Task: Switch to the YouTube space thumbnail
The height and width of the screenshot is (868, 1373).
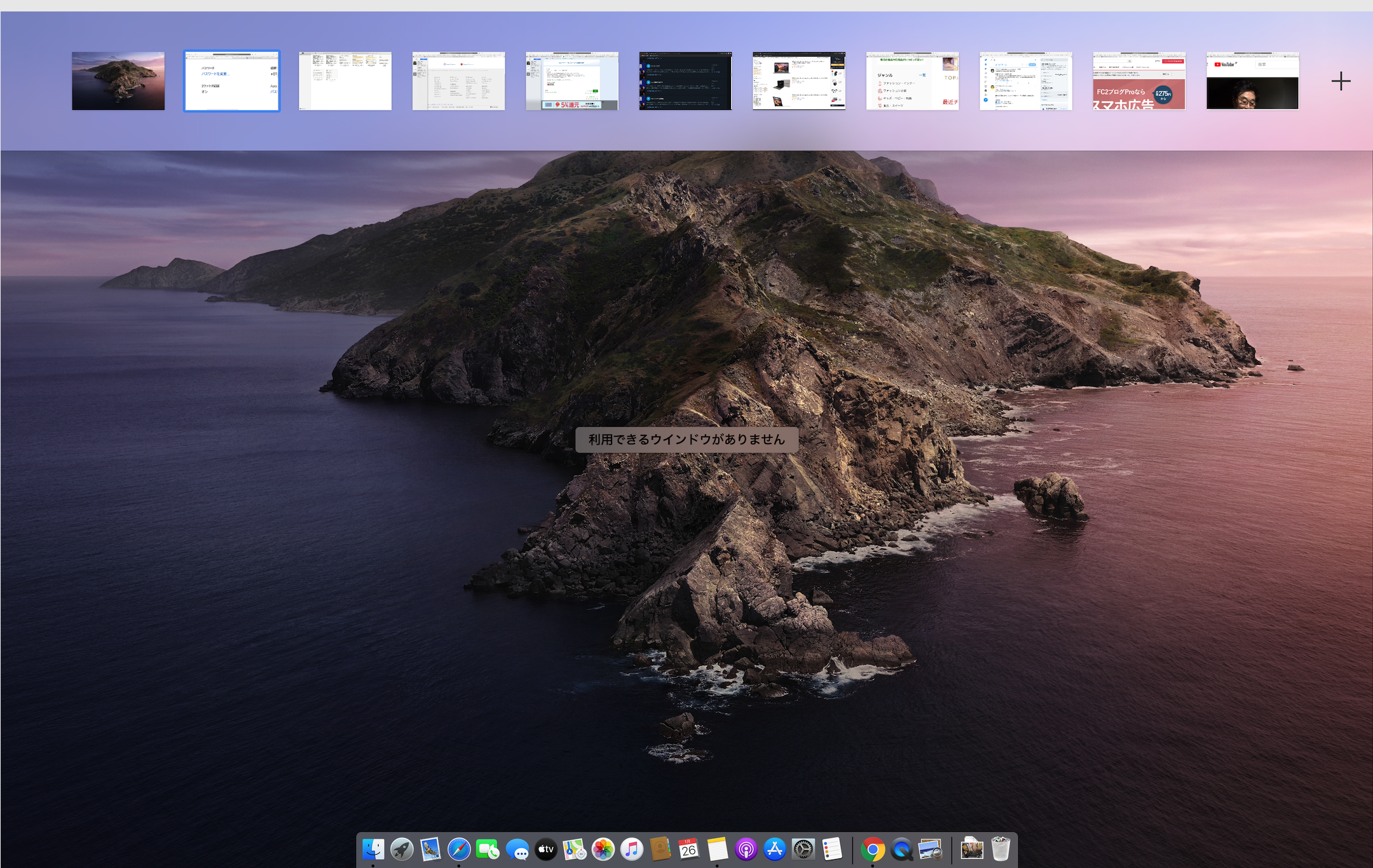Action: pos(1252,81)
